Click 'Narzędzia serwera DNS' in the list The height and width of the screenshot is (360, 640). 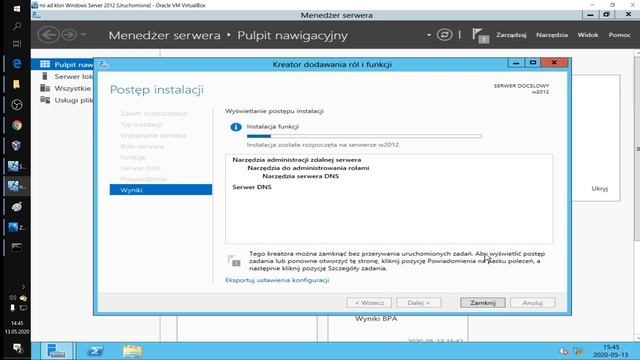click(x=300, y=176)
